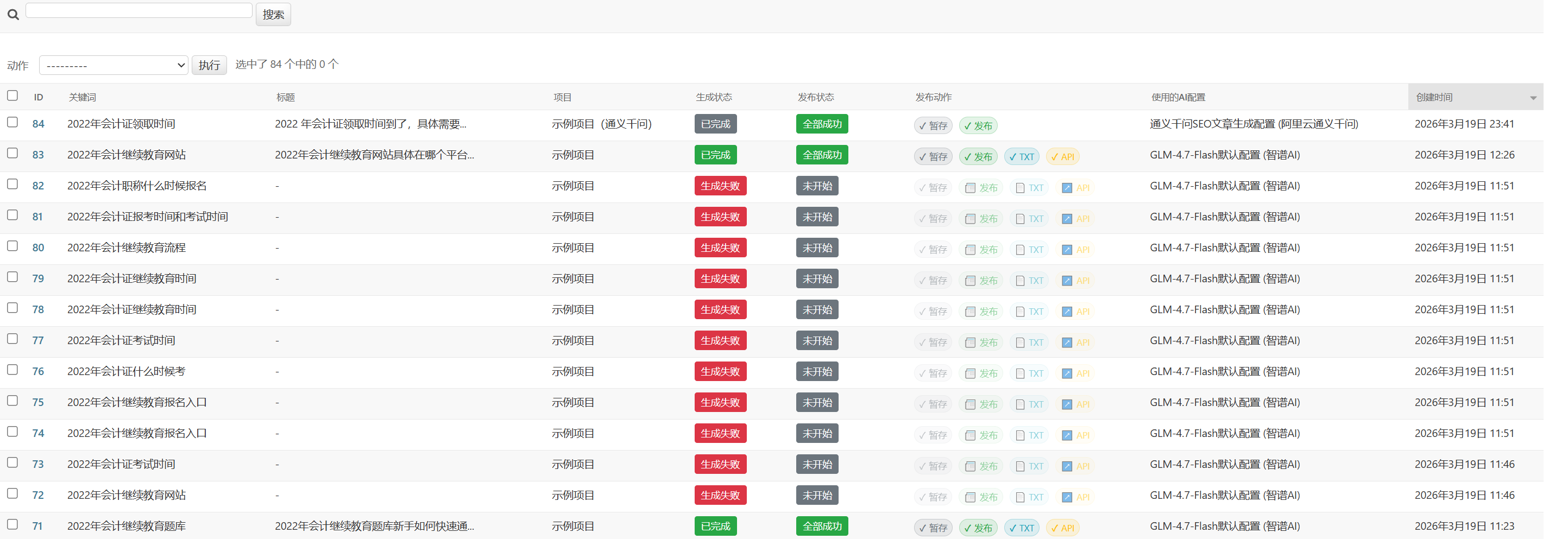Image resolution: width=1568 pixels, height=539 pixels.
Task: Select the checkbox for row ID 84
Action: pyautogui.click(x=12, y=122)
